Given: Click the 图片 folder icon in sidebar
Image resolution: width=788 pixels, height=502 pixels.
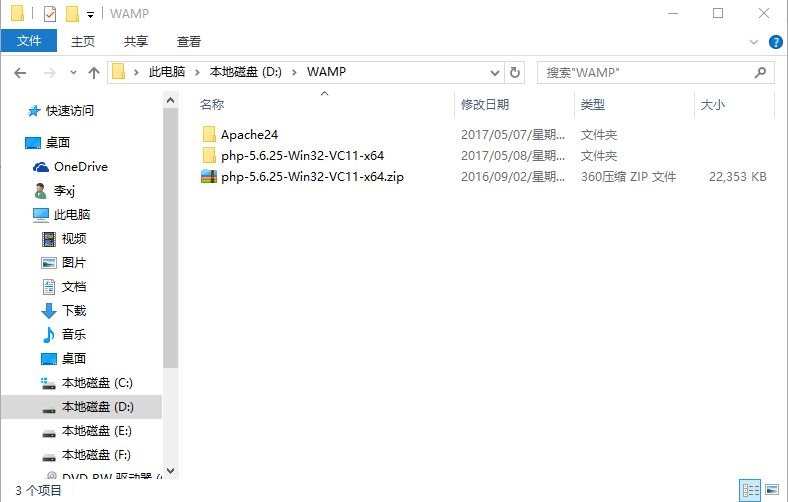Looking at the screenshot, I should [x=49, y=263].
